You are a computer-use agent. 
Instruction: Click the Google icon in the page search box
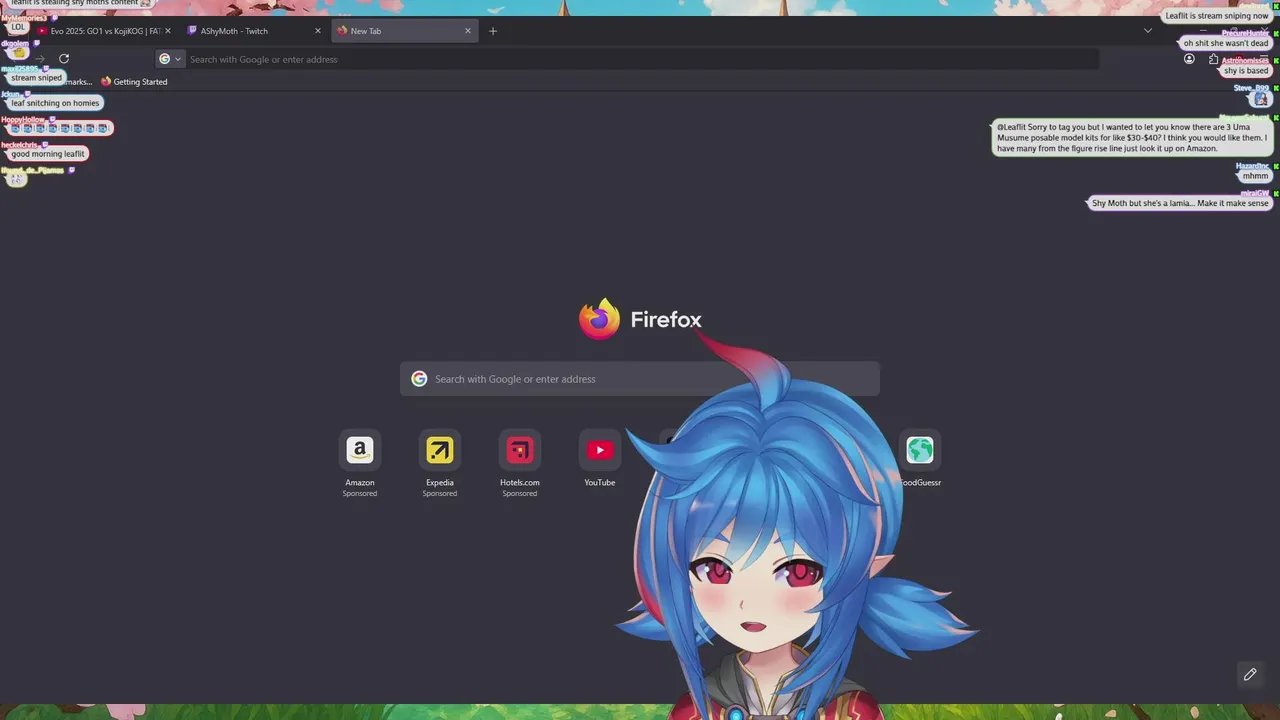click(419, 379)
